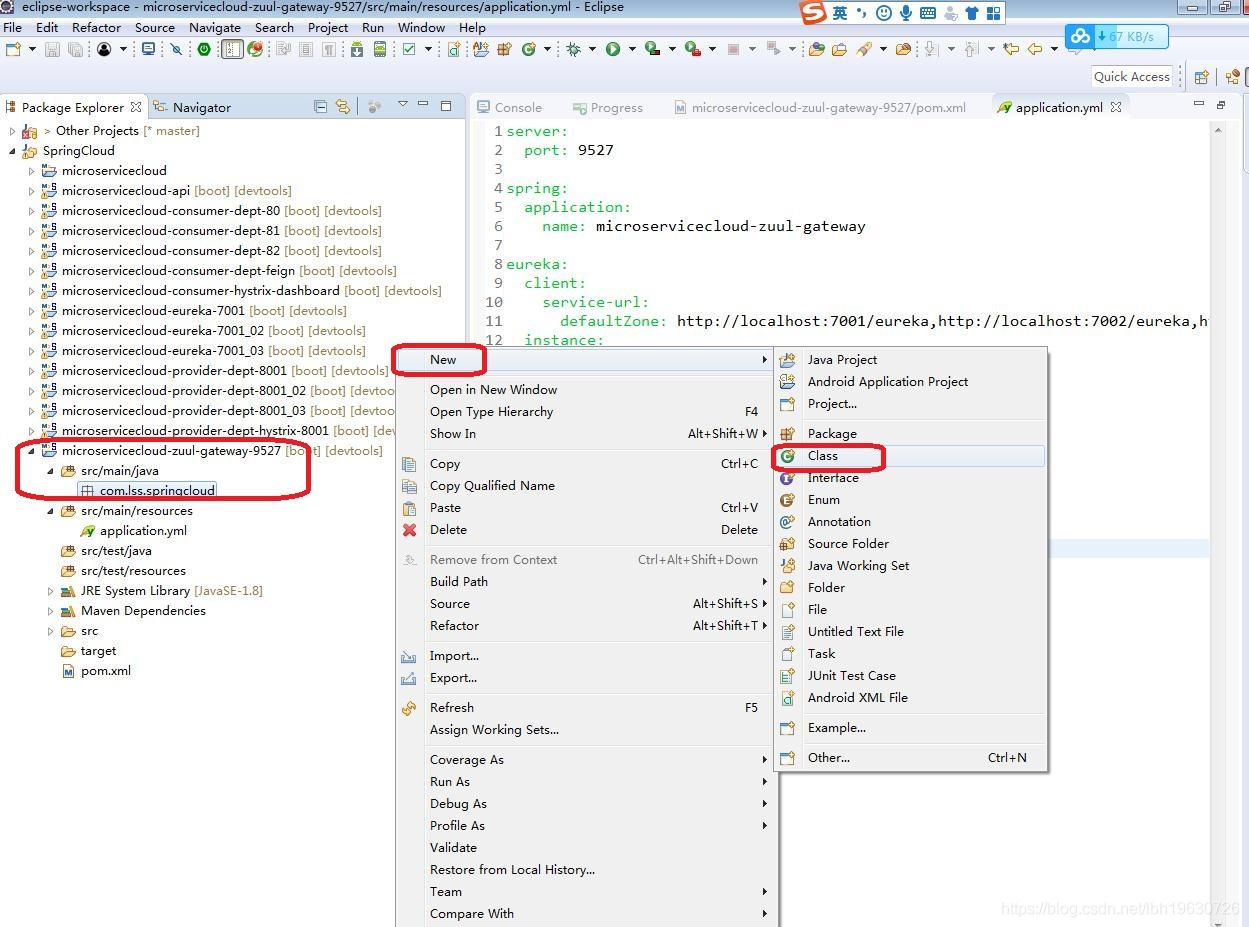
Task: Click the Open Perspective icon
Action: (1202, 77)
